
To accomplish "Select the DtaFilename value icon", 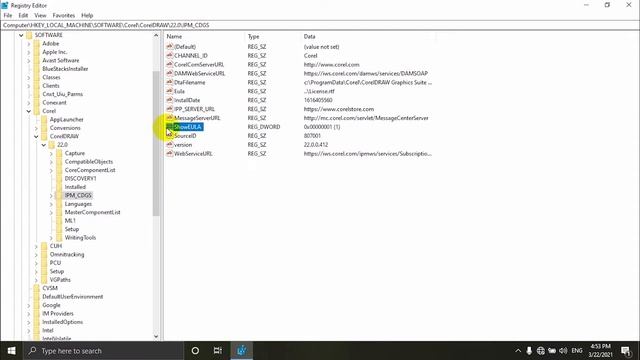I will (169, 82).
